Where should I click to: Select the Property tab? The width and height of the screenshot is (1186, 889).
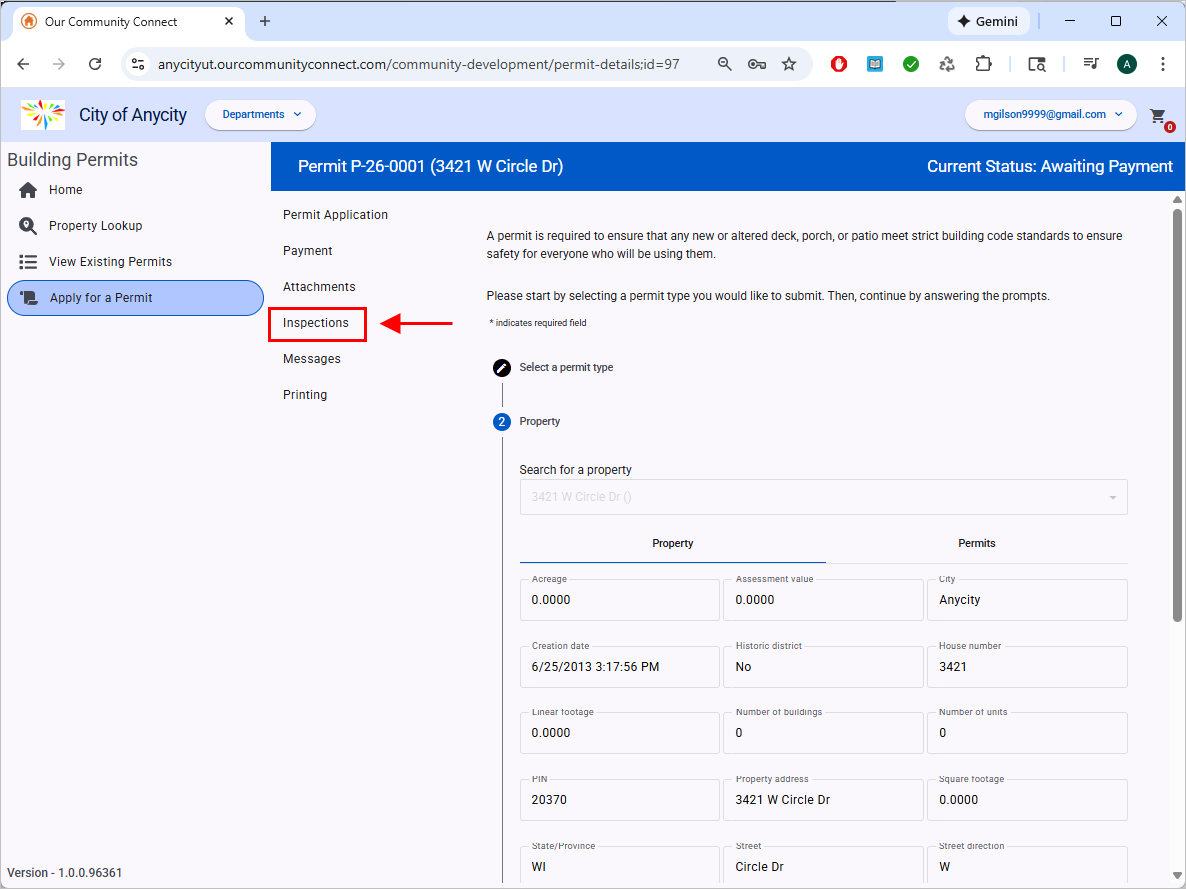point(672,543)
